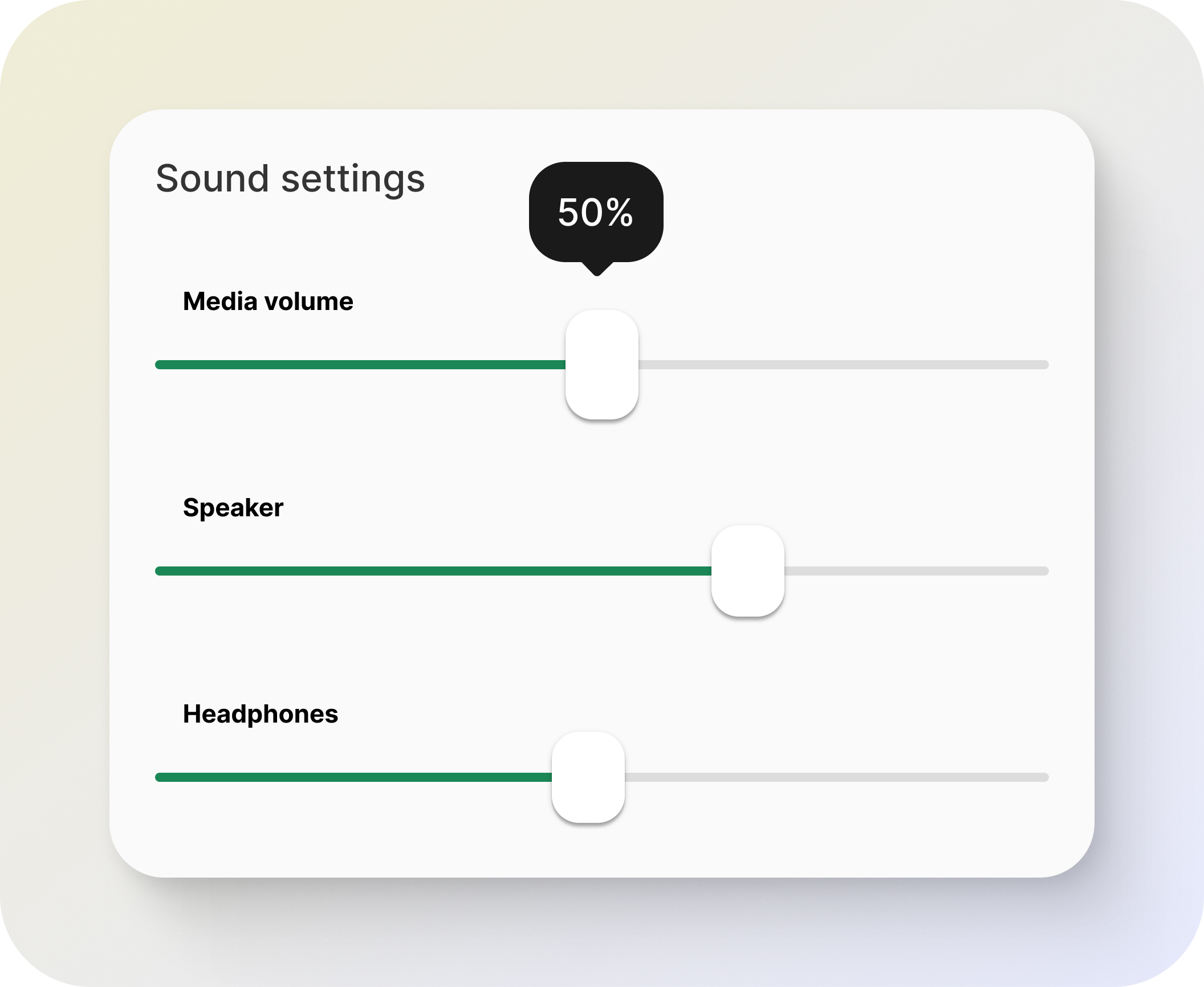Select the Headphones label text
1204x987 pixels.
click(x=261, y=714)
